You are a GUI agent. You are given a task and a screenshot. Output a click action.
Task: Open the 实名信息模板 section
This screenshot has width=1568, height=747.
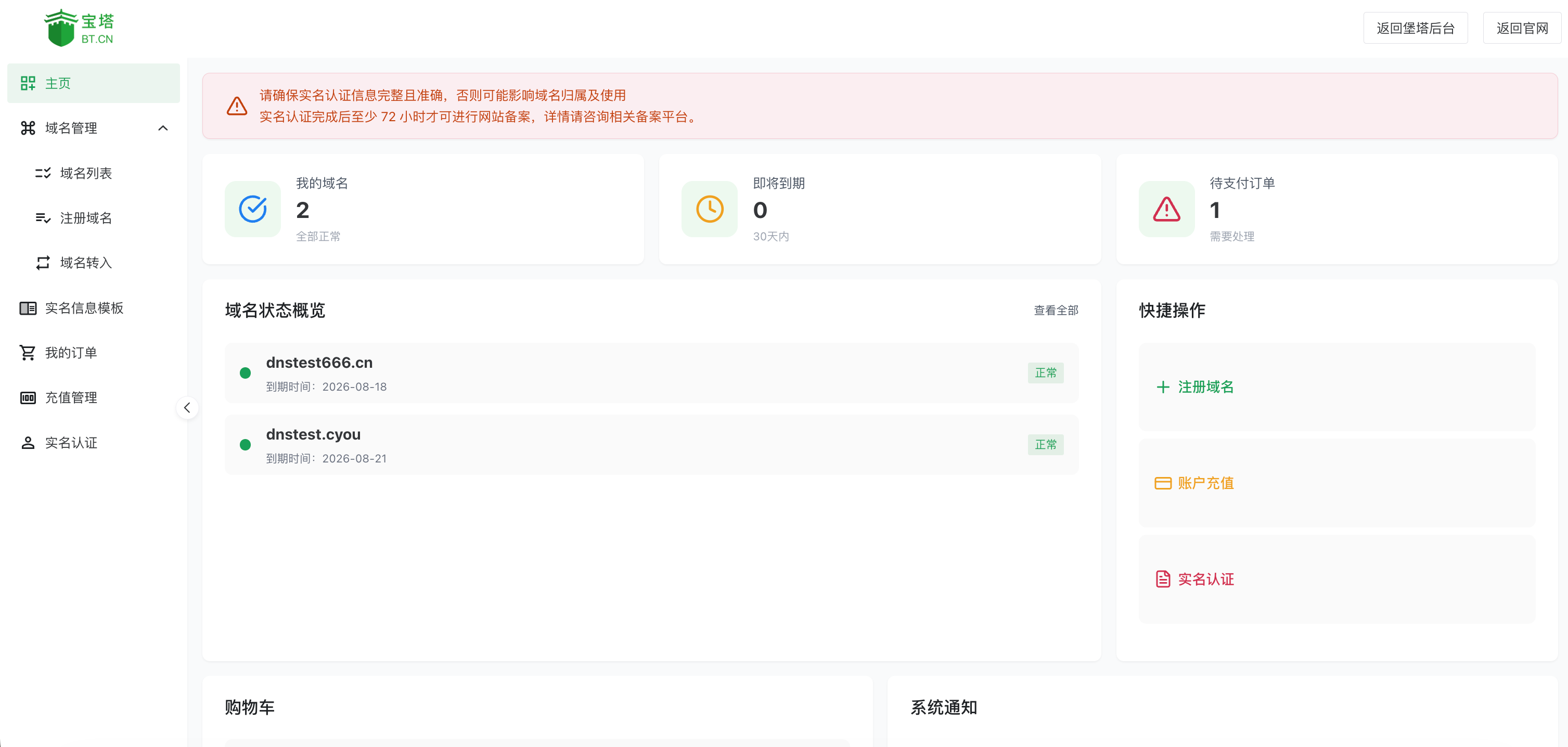point(85,307)
